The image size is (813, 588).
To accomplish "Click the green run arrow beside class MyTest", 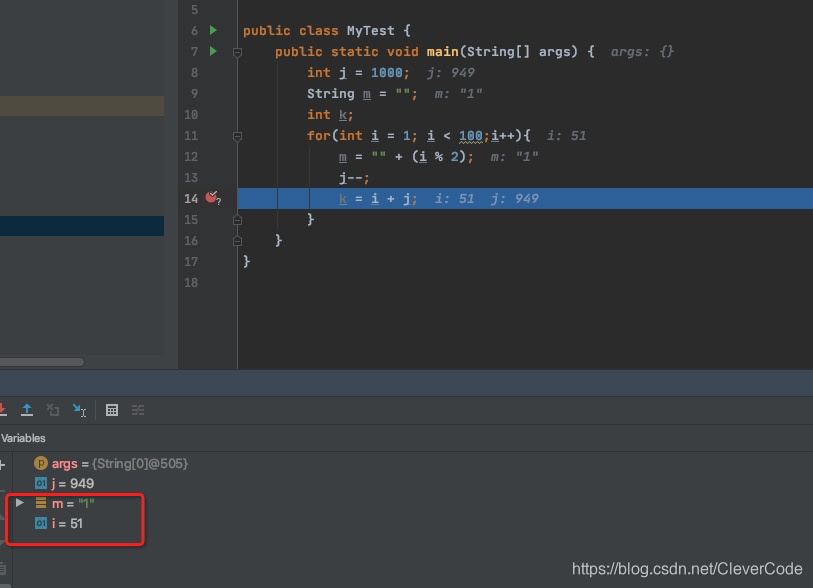I will (213, 30).
